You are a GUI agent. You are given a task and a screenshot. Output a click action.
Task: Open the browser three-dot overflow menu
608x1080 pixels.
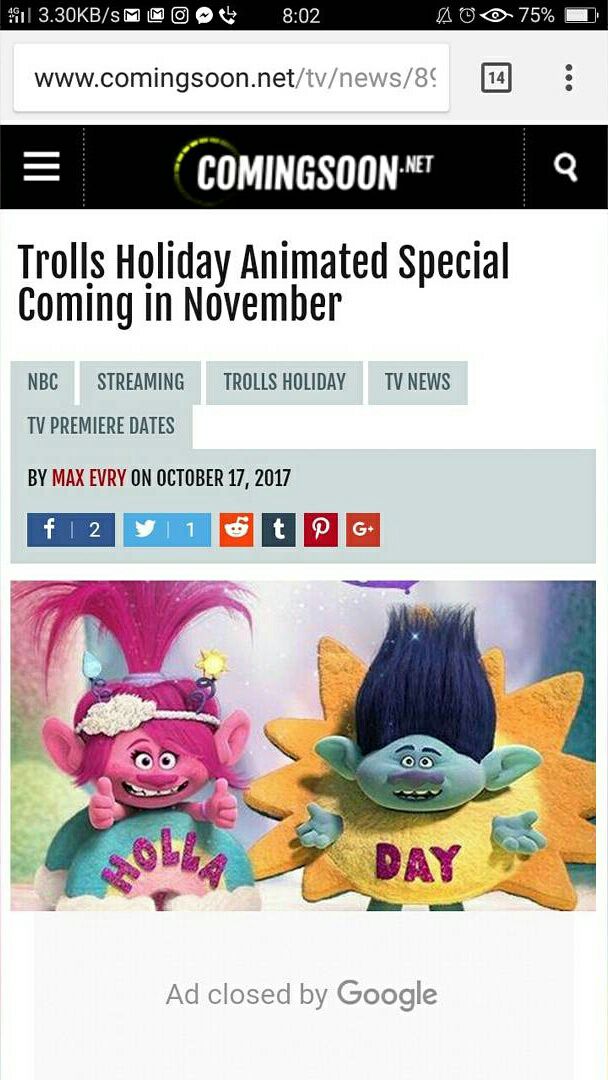click(x=568, y=78)
